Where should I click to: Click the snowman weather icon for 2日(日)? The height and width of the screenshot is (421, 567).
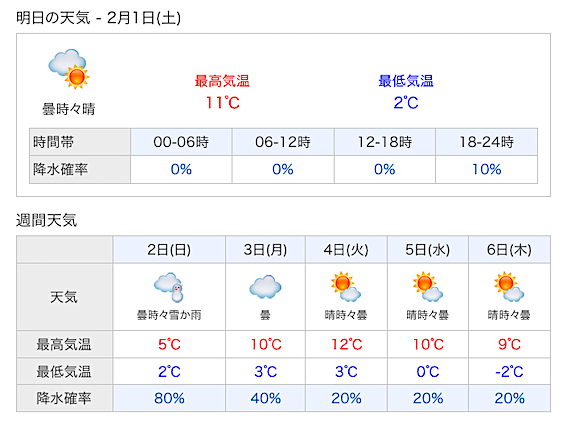click(169, 287)
